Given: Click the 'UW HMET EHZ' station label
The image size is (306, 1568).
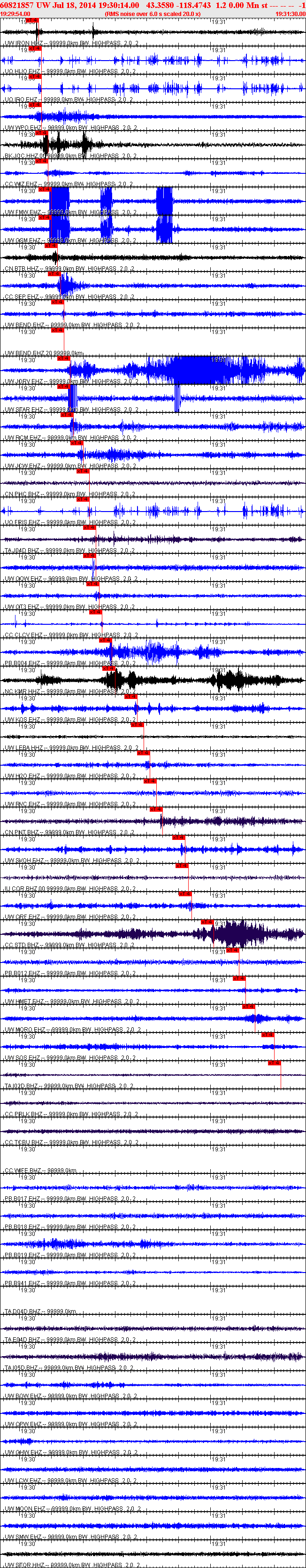Looking at the screenshot, I should click(x=24, y=1002).
